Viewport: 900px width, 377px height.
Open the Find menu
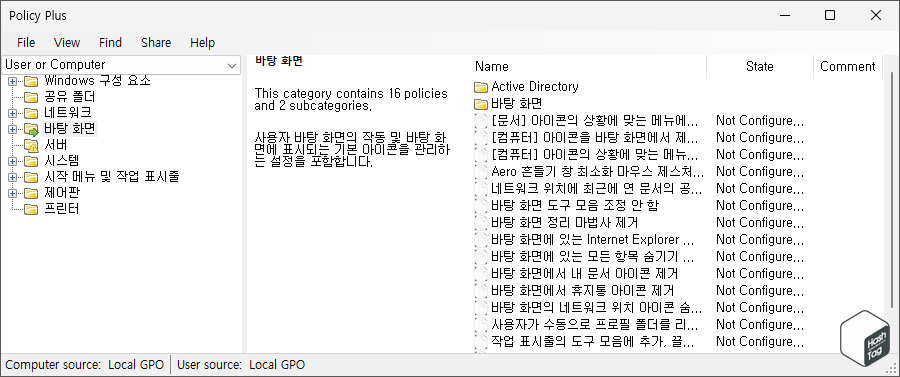110,42
